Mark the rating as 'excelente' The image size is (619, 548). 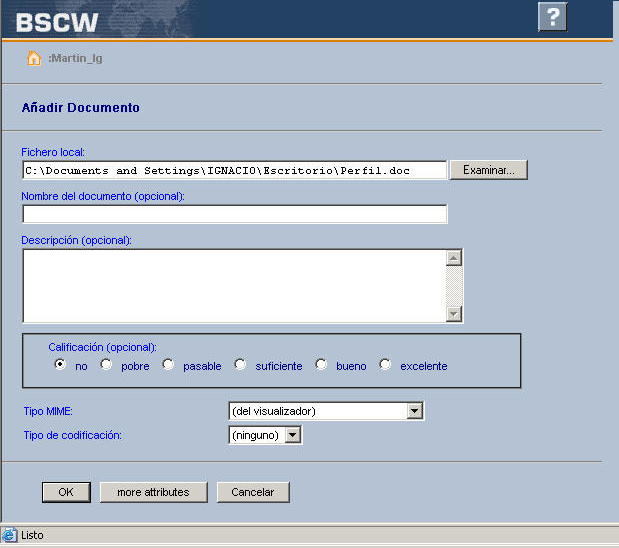click(x=385, y=365)
